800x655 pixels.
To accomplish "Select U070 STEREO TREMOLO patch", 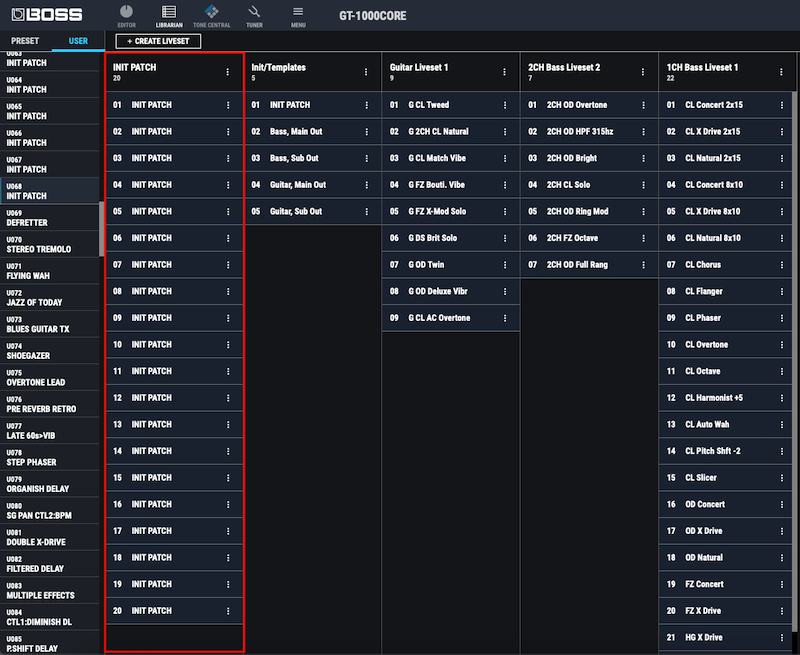I will 49,244.
